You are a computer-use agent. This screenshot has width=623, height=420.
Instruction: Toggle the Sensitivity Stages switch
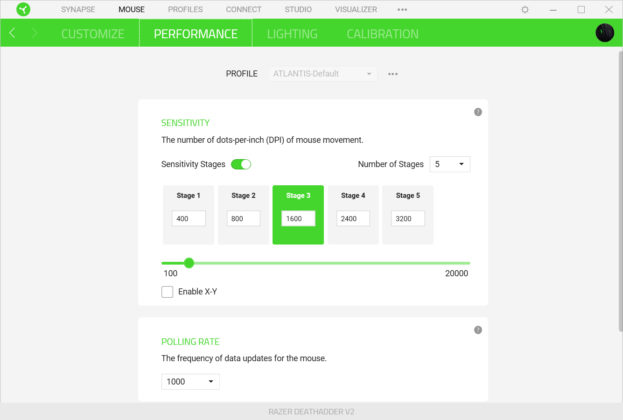click(241, 164)
